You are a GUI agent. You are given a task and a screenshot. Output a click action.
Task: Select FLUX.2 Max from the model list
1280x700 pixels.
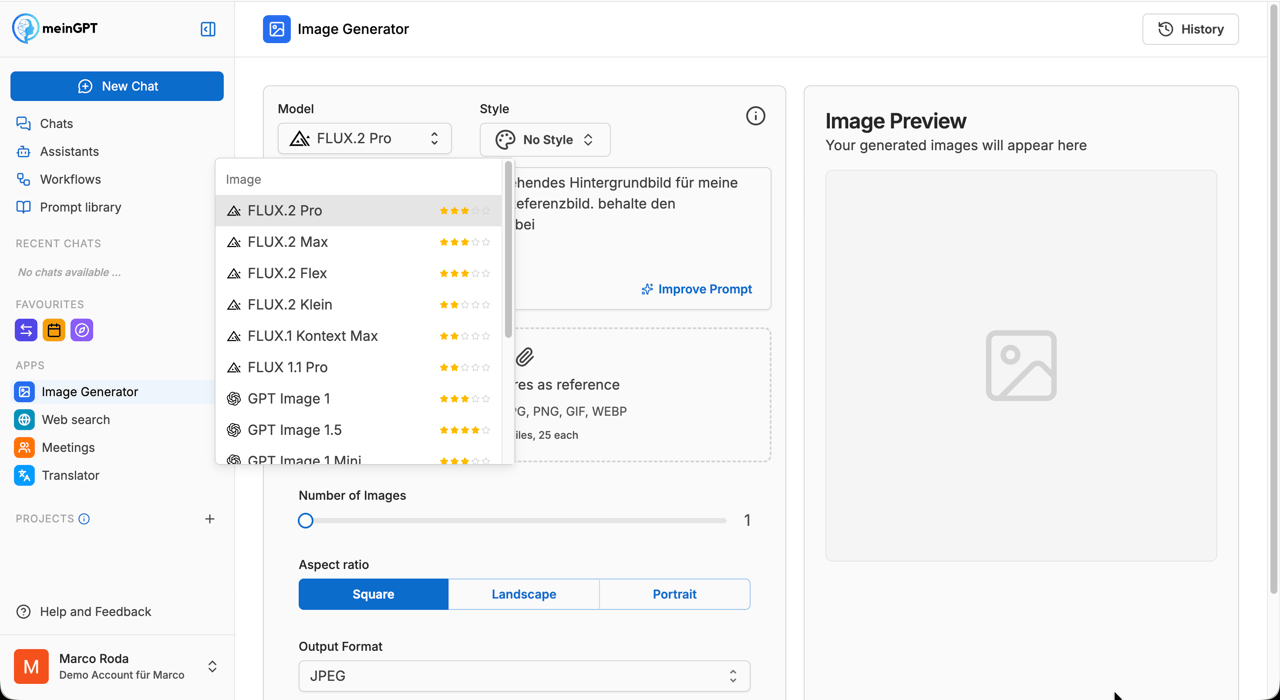pyautogui.click(x=360, y=242)
